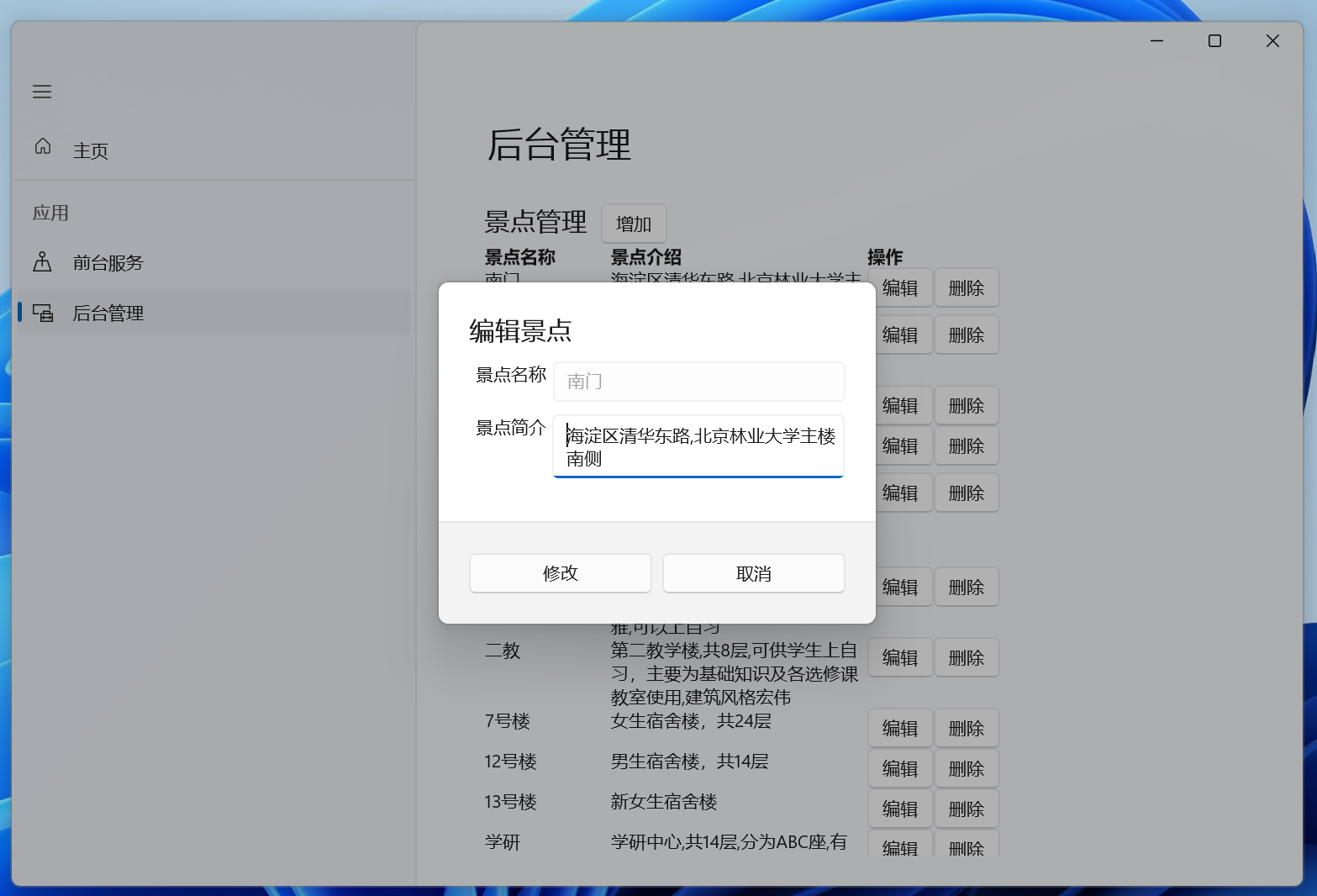Click the 景点介绍 column header

click(x=646, y=257)
